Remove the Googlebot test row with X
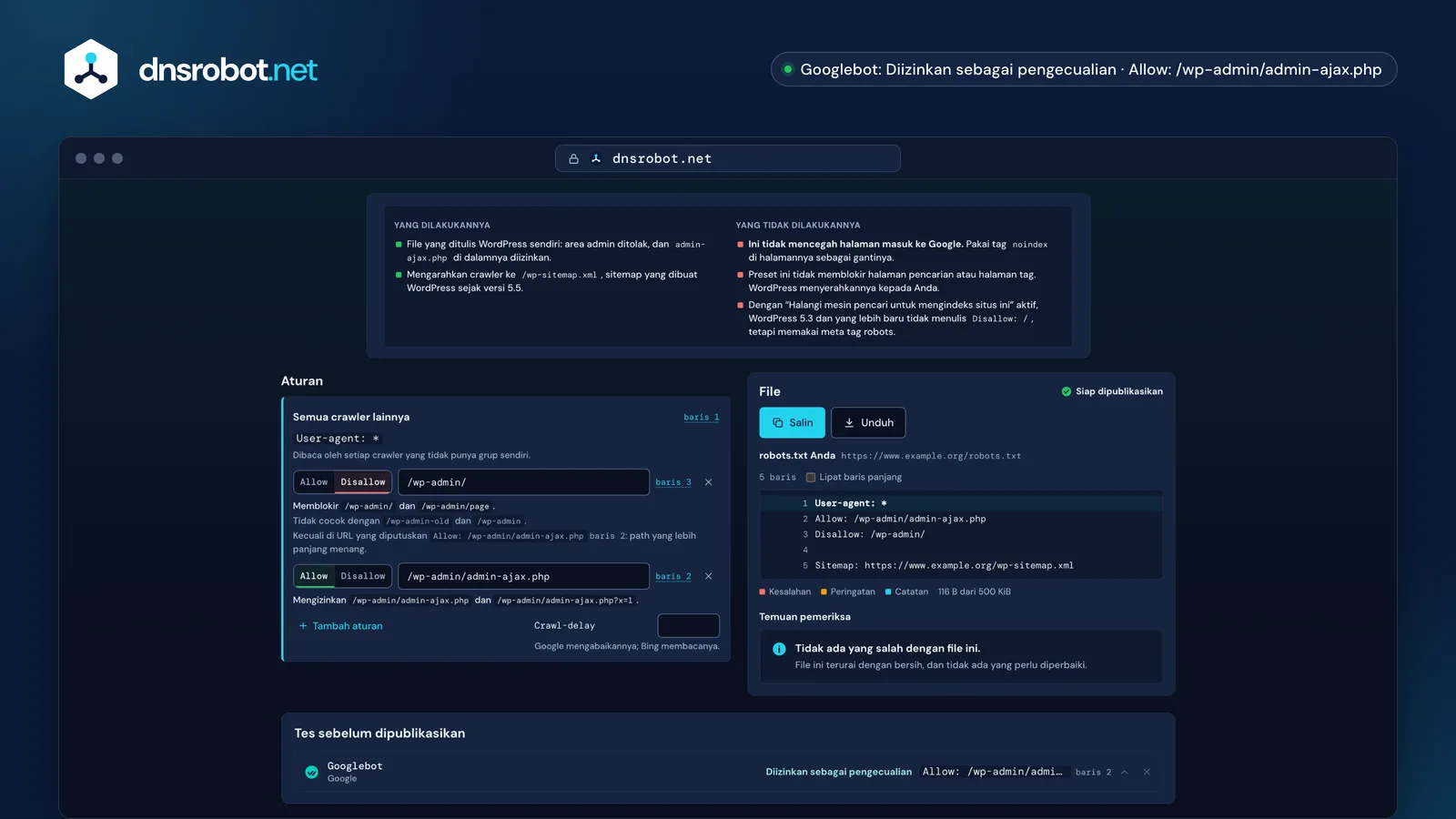This screenshot has height=819, width=1456. pos(1147,772)
